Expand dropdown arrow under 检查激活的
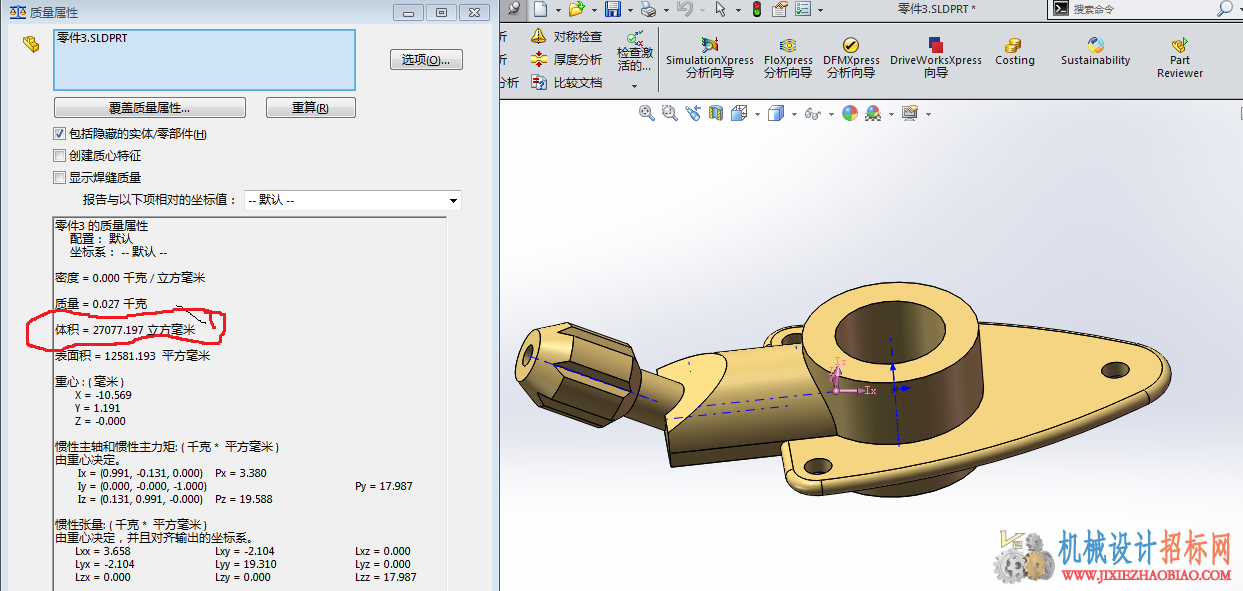Viewport: 1243px width, 591px height. 635,86
